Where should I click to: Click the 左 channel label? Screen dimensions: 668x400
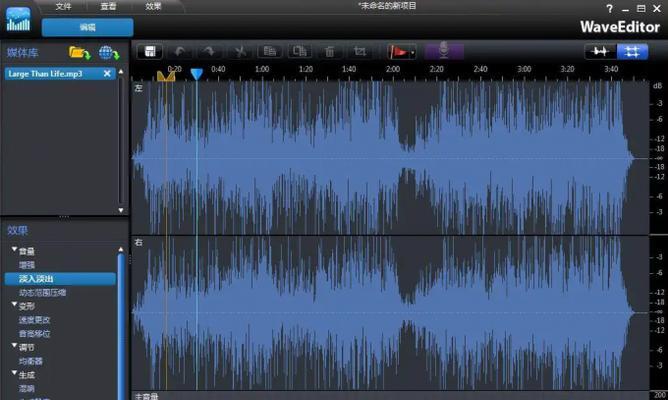(x=138, y=88)
